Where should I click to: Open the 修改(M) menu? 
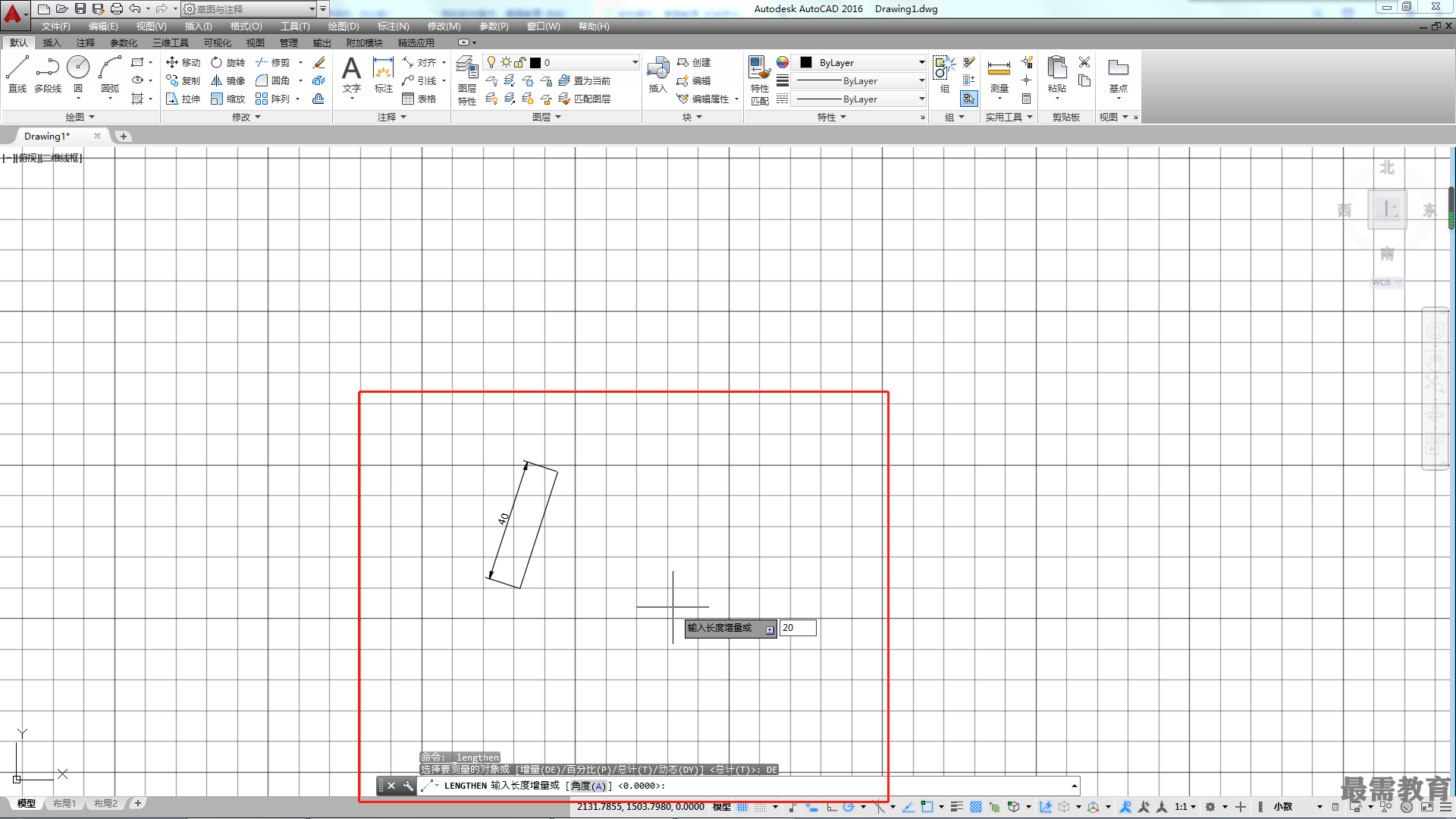pos(444,27)
